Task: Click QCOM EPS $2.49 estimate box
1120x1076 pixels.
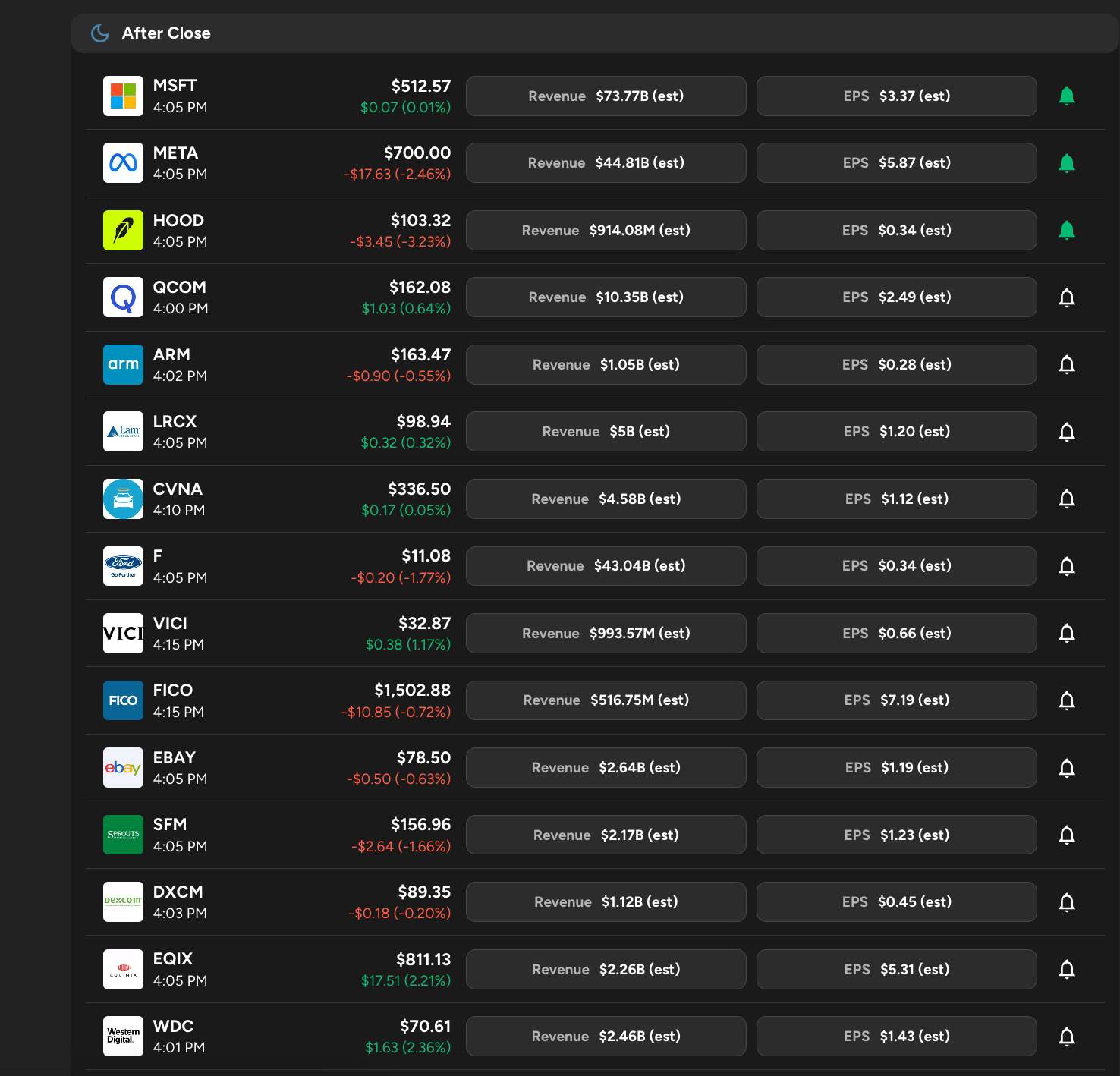Action: click(x=897, y=297)
